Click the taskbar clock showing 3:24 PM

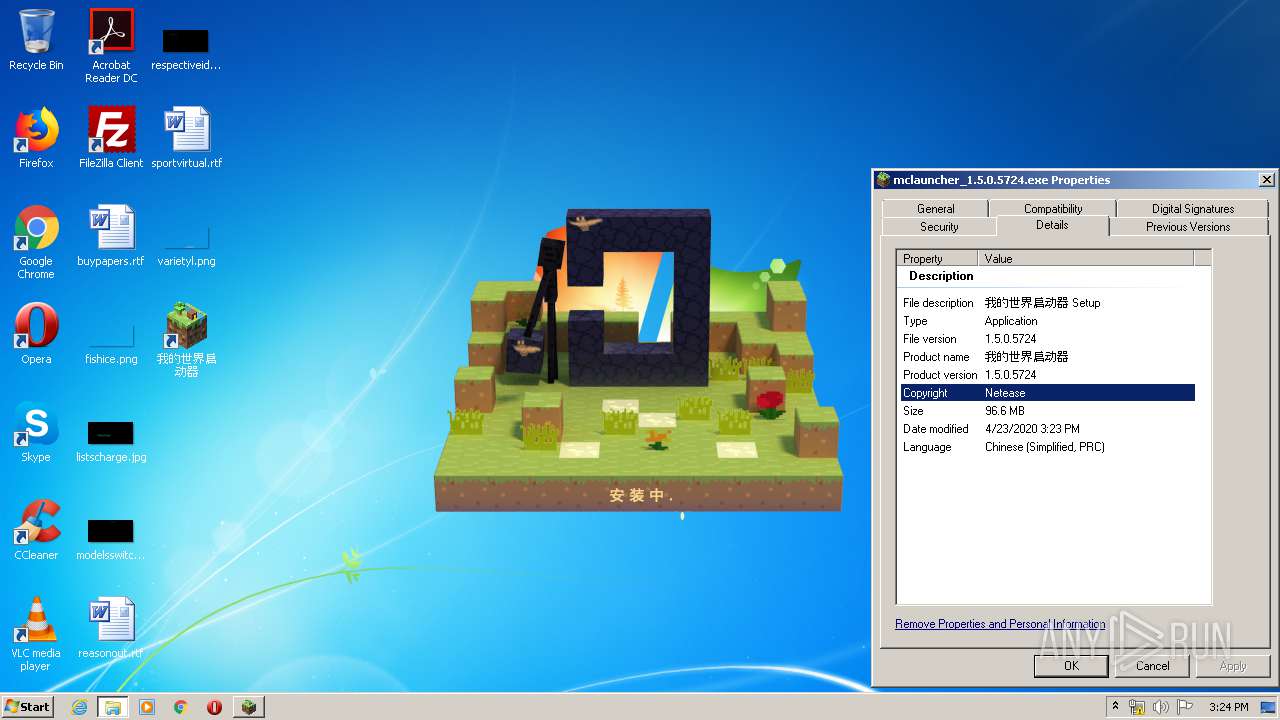click(1228, 707)
